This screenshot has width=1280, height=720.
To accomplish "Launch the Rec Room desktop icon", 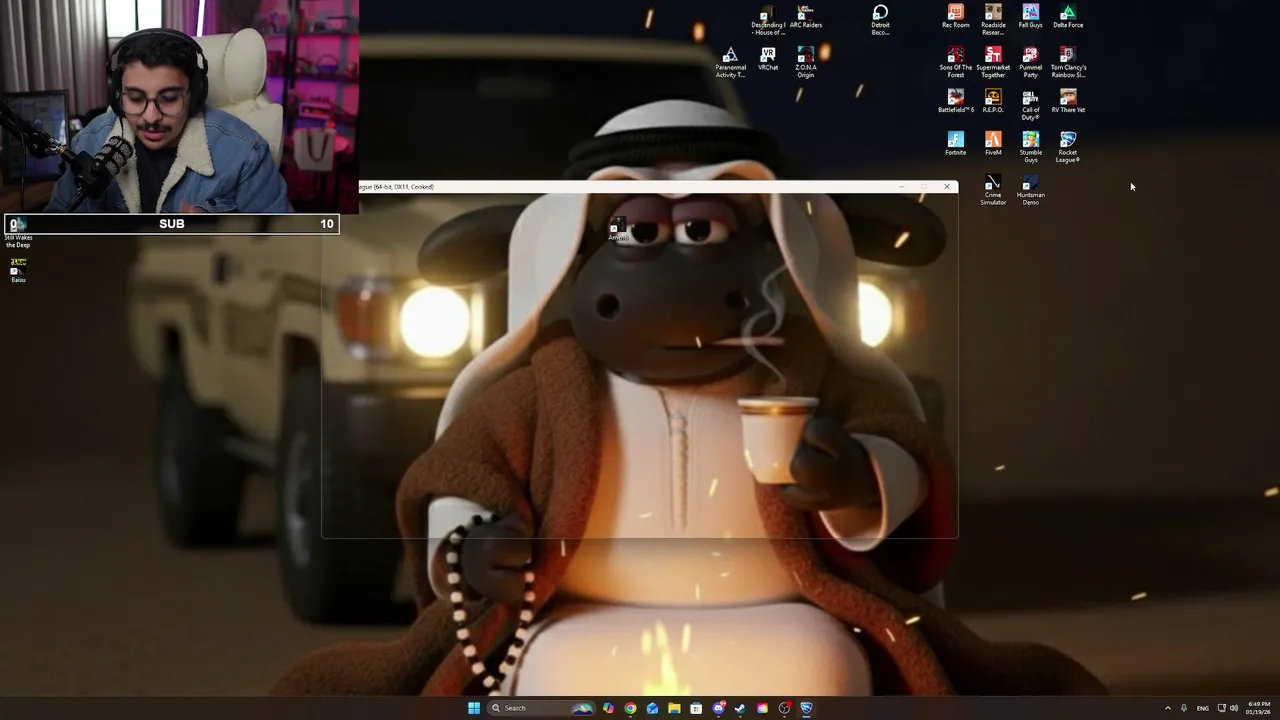I will pos(956,17).
